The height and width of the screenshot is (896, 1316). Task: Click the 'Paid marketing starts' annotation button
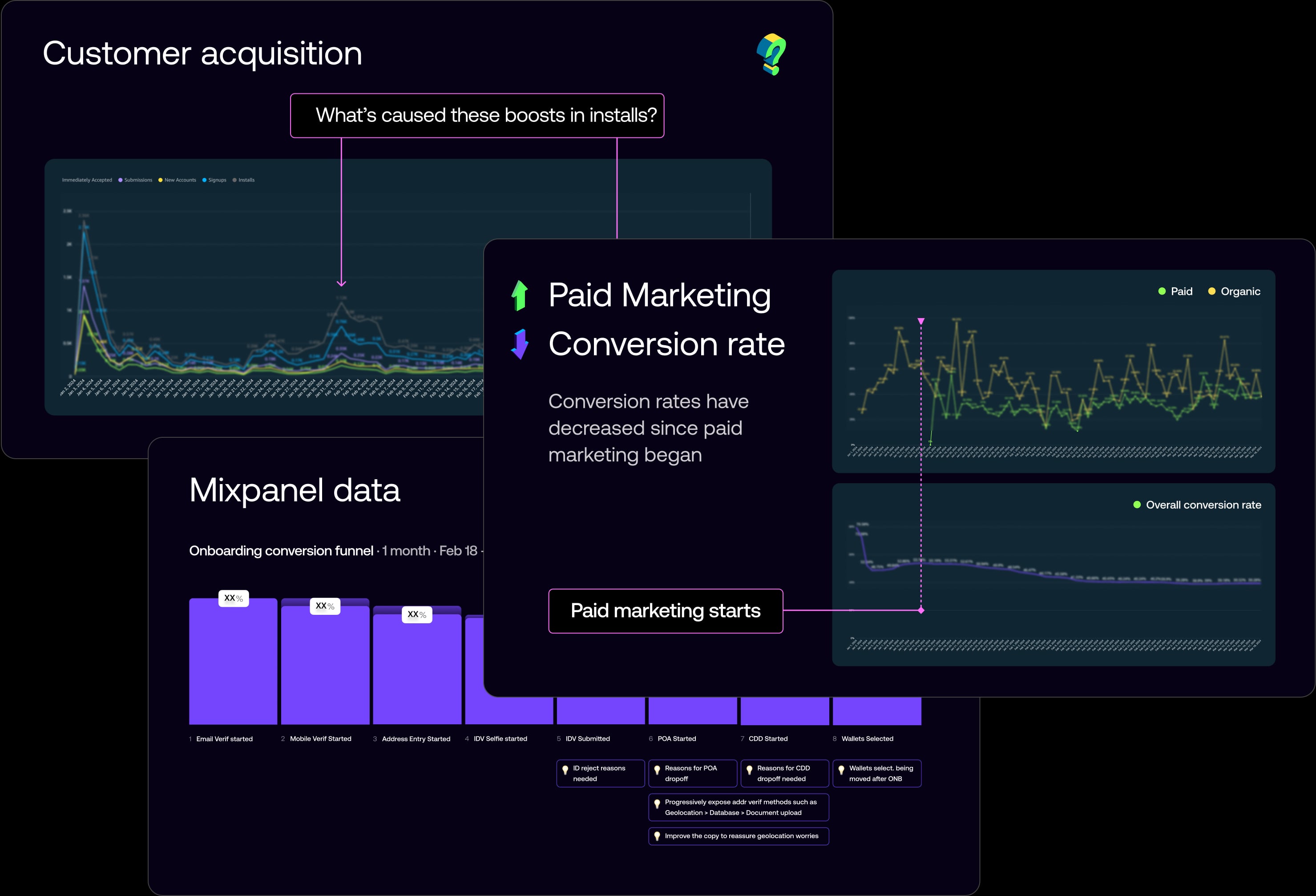(666, 611)
